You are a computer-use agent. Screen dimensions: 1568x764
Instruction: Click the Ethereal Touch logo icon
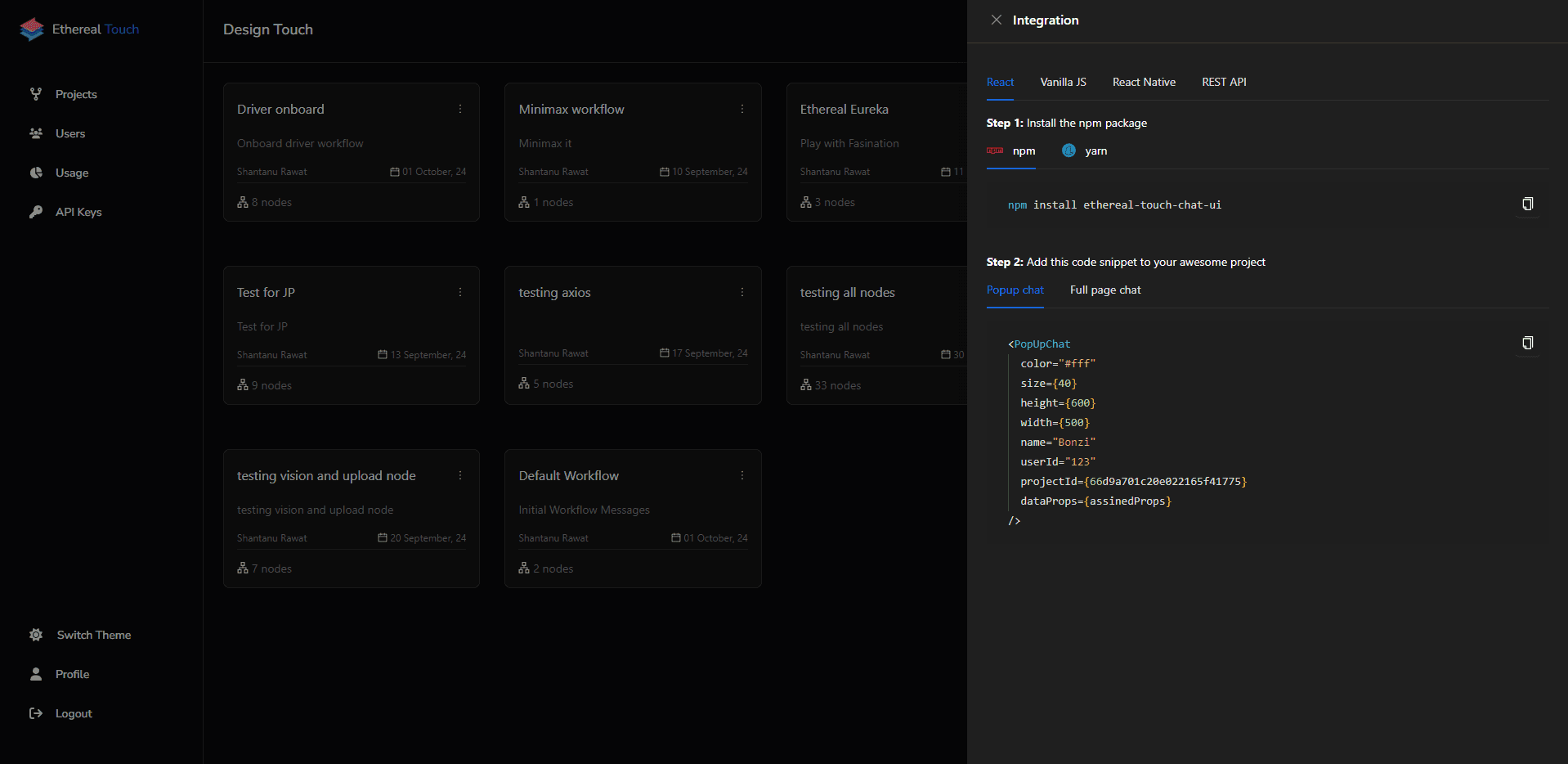pos(32,29)
